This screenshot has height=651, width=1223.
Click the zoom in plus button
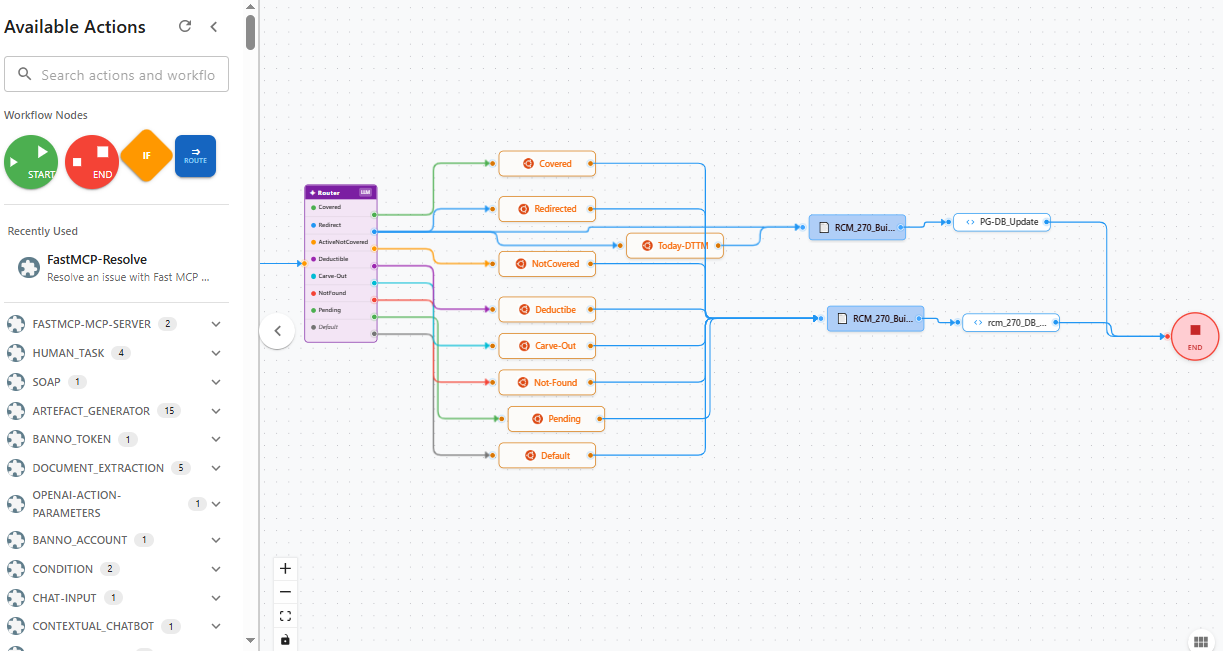[285, 568]
